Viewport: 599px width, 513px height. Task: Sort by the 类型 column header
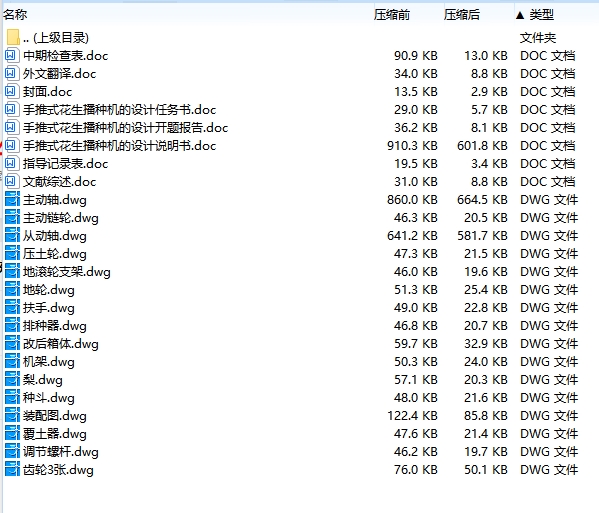pos(541,15)
